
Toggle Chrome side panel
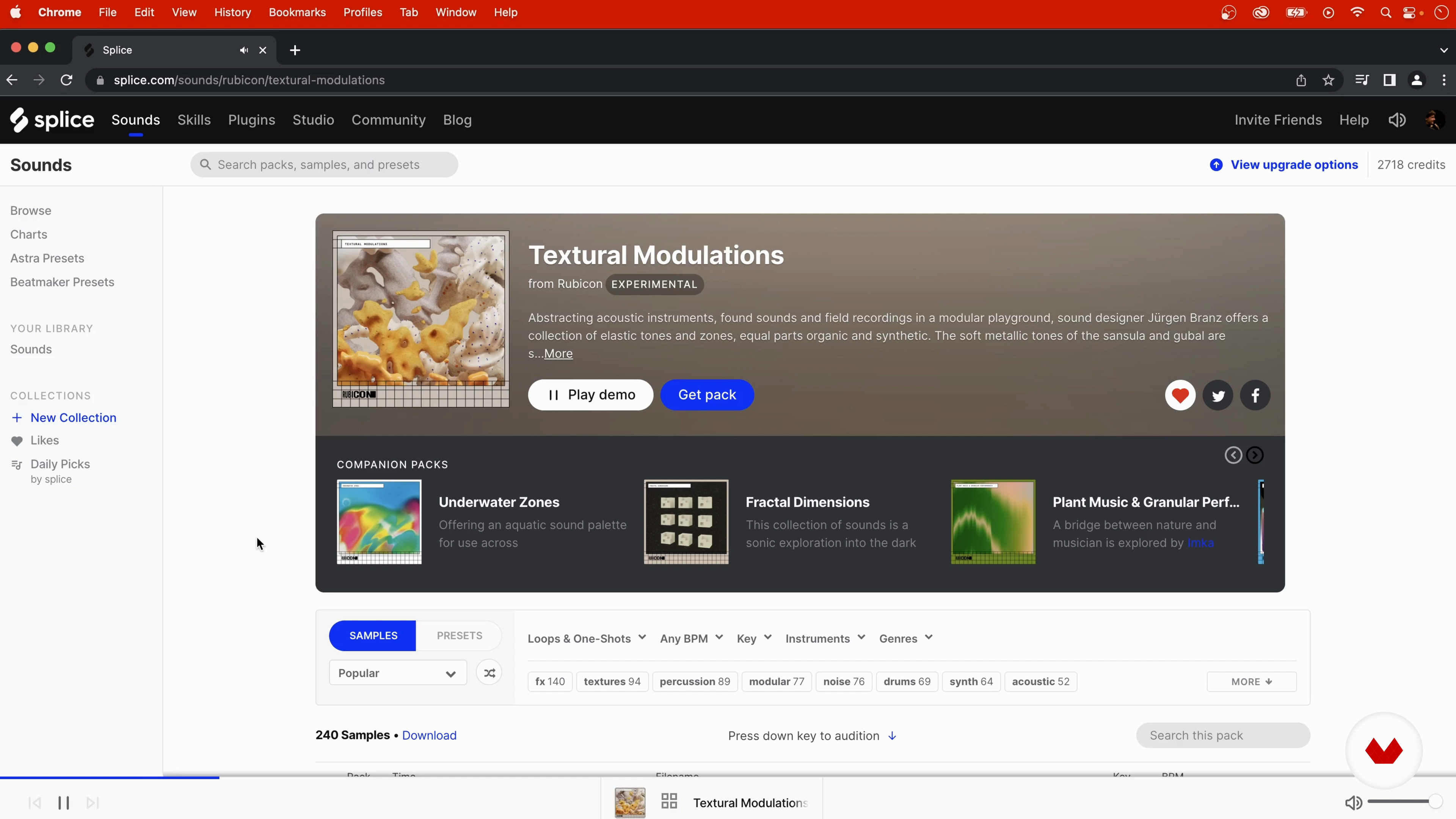(1389, 80)
